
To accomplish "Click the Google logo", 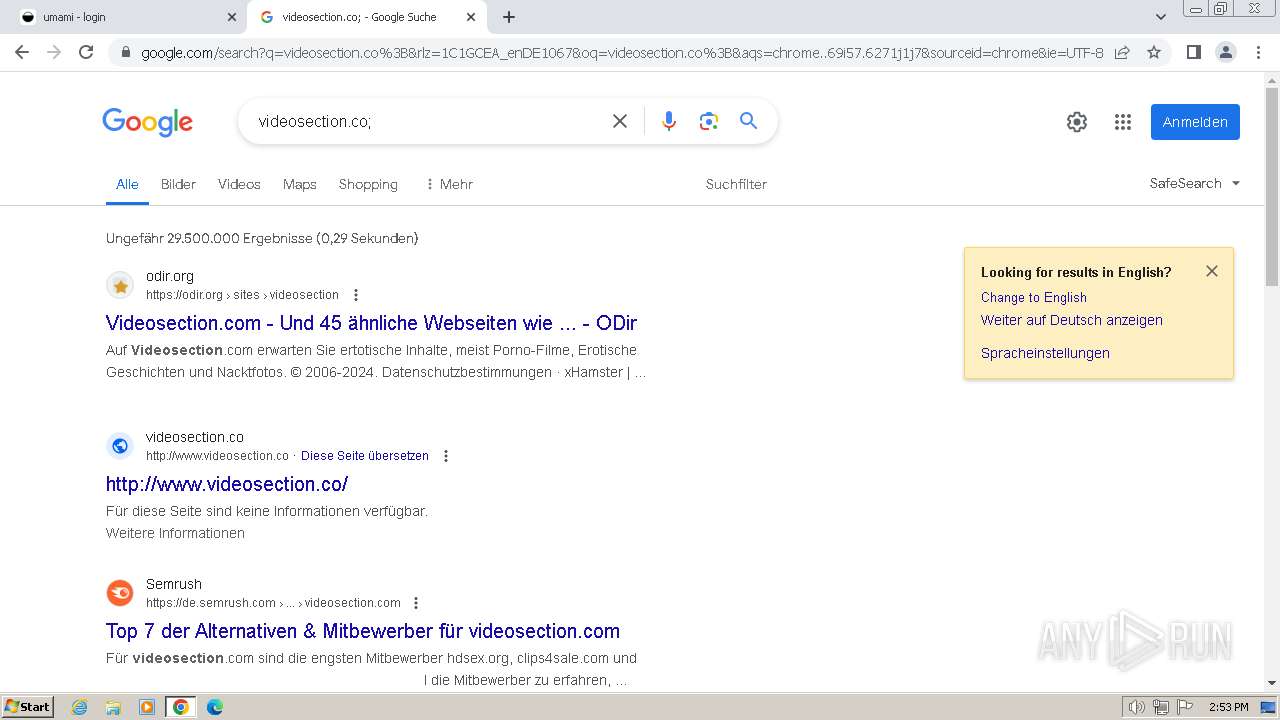I will (147, 122).
